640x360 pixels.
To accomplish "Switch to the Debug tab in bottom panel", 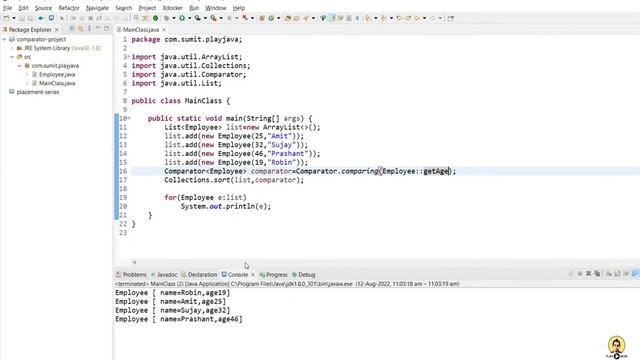I will [303, 274].
